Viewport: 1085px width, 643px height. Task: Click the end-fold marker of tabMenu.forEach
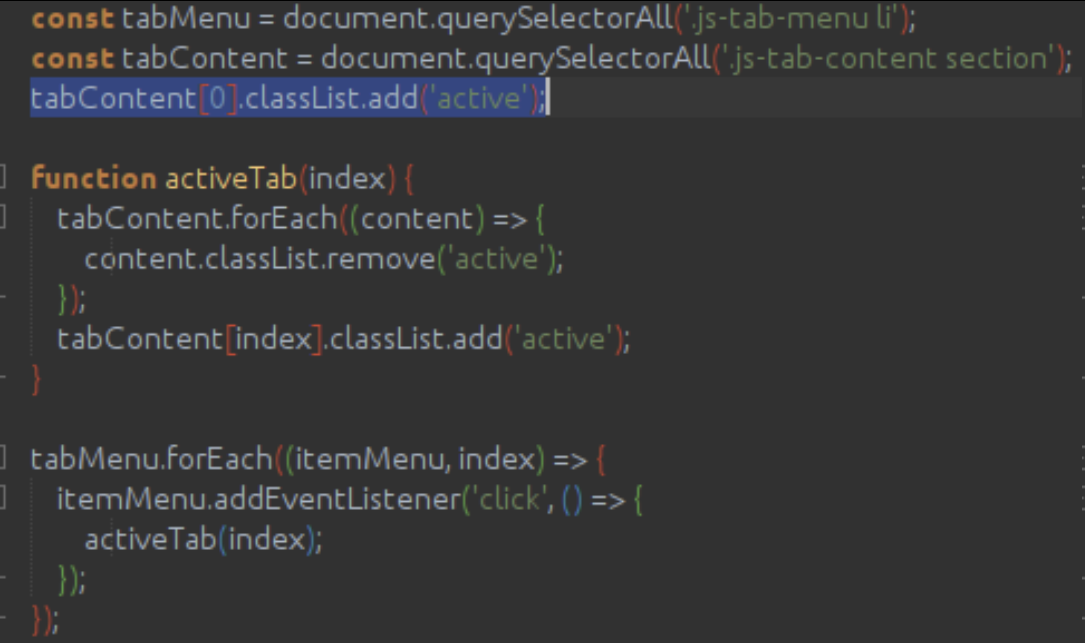(x=3, y=619)
